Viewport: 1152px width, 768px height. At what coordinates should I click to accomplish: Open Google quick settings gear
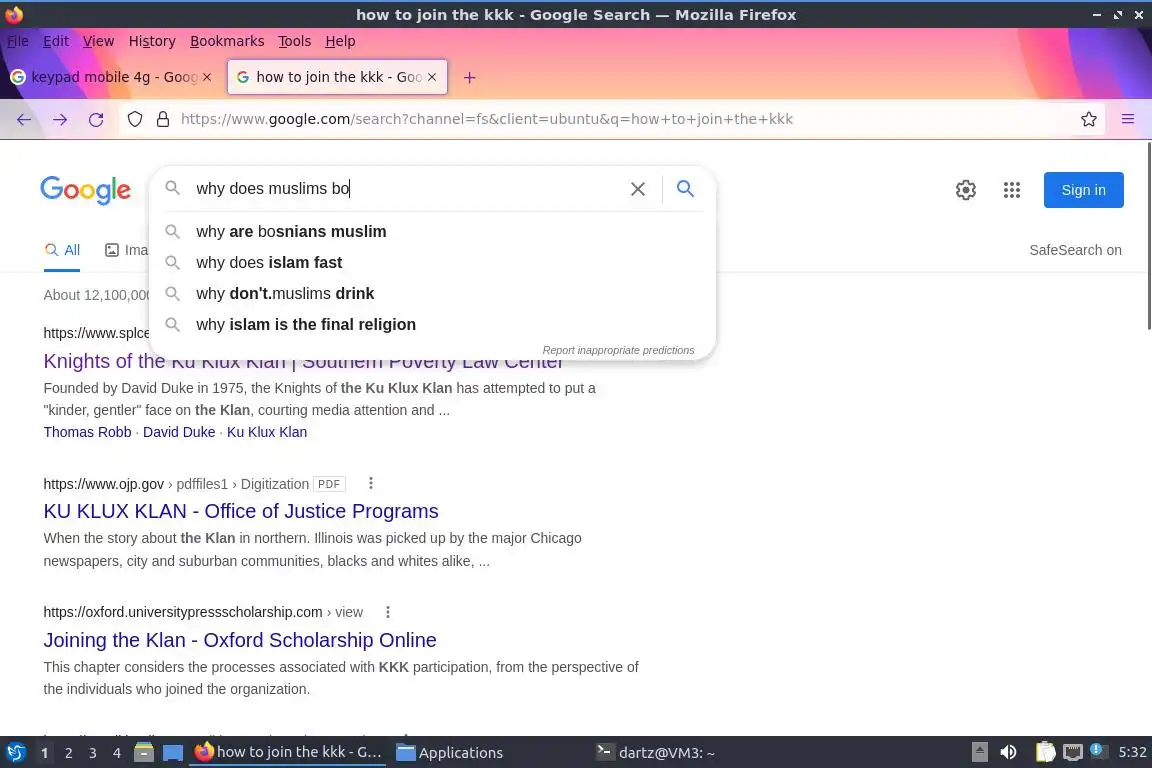pos(965,190)
